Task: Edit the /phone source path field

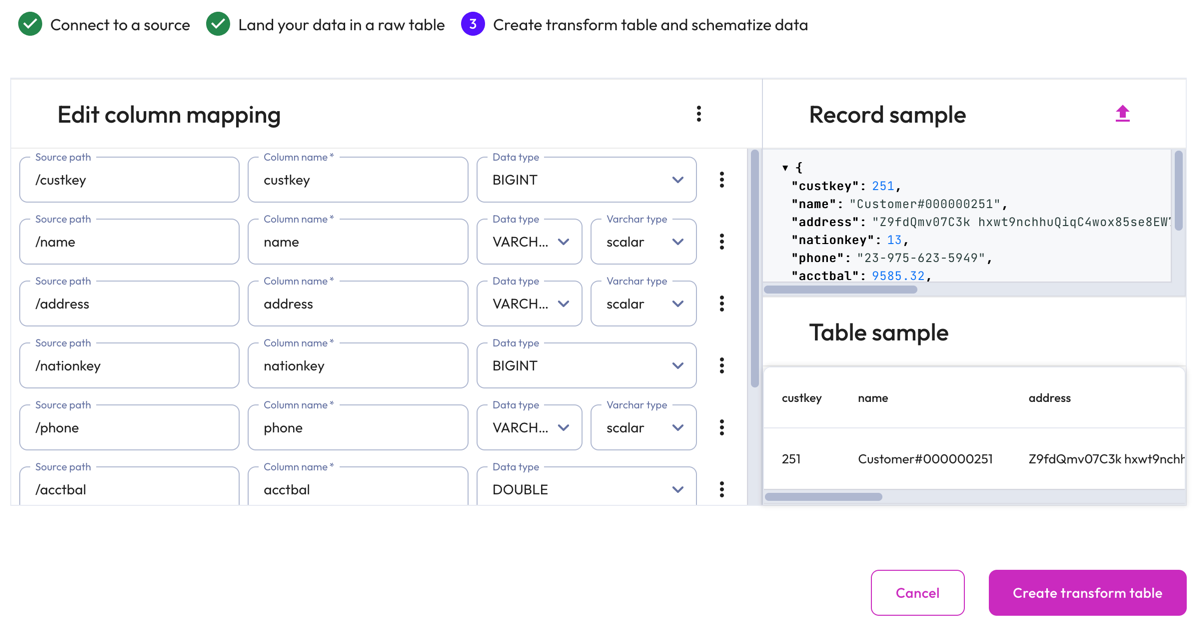Action: (130, 428)
